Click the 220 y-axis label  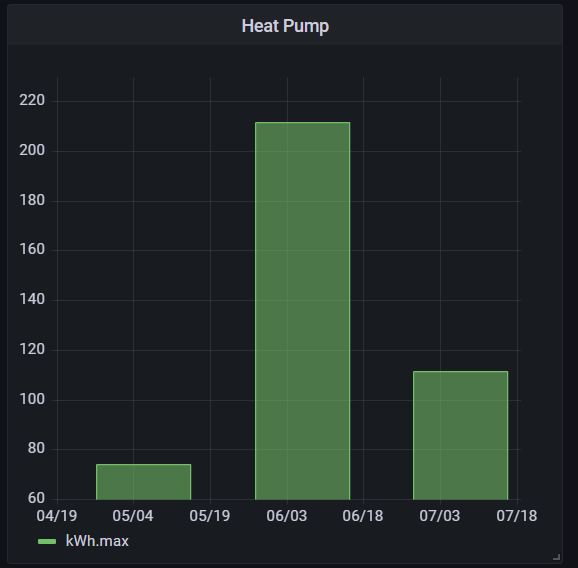[x=32, y=100]
